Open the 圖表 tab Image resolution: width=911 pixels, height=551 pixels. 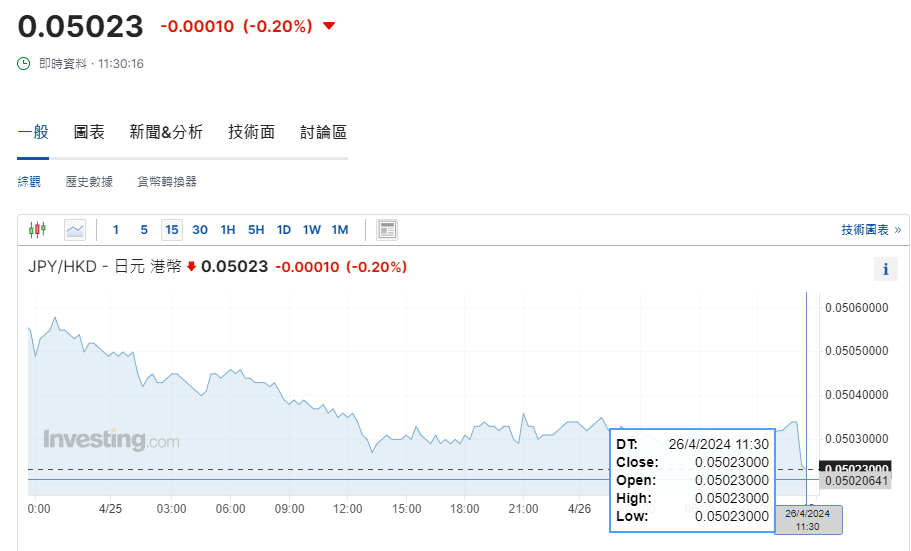(x=89, y=132)
